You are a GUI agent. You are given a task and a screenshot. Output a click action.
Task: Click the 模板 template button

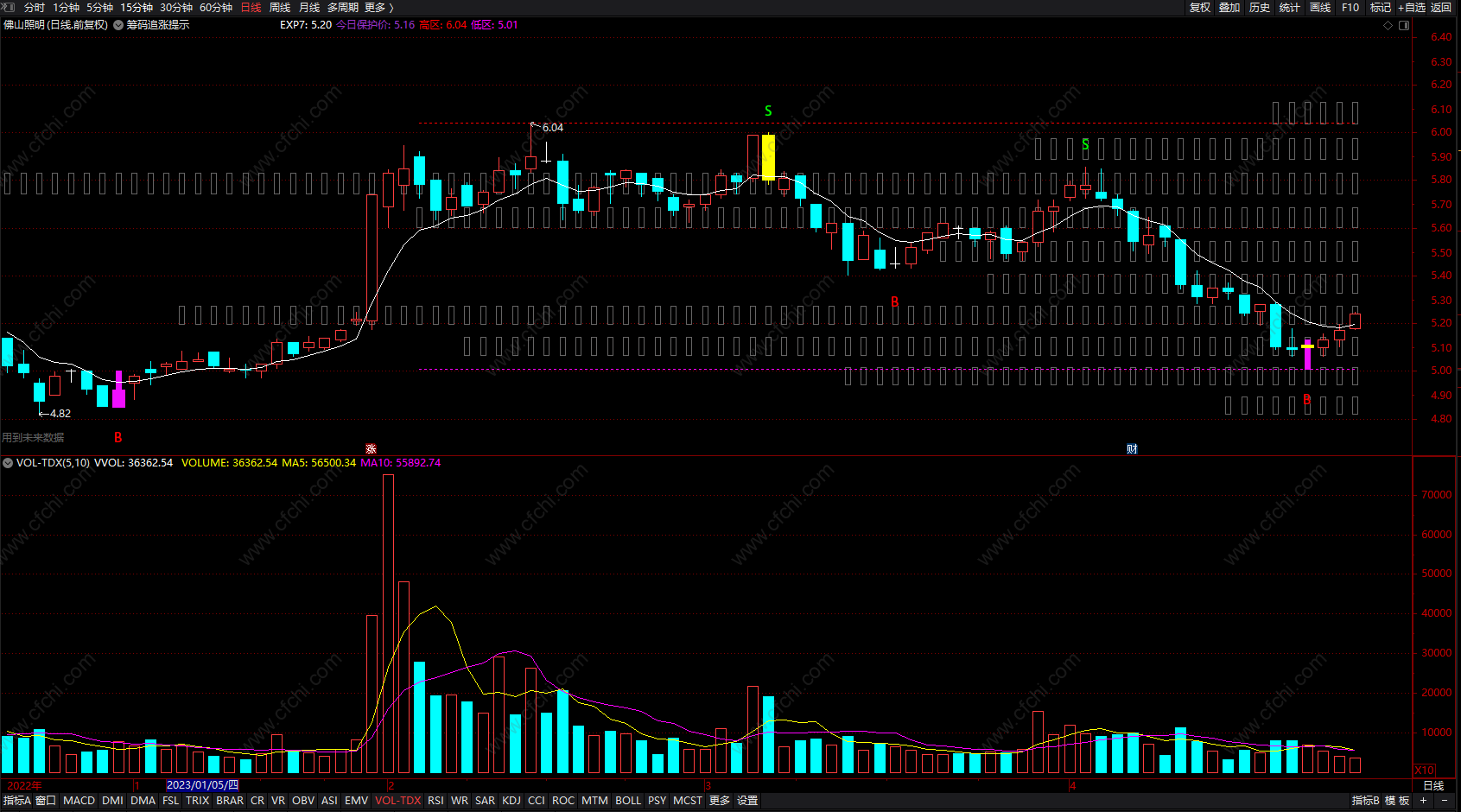1398,801
